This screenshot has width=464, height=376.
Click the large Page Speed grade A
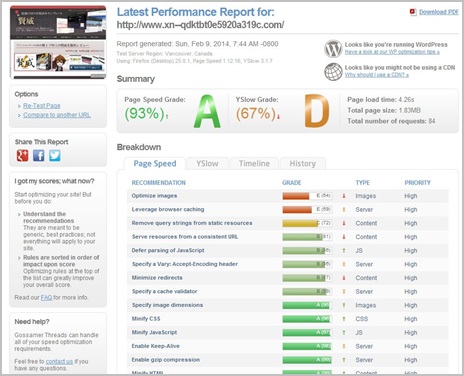click(207, 111)
